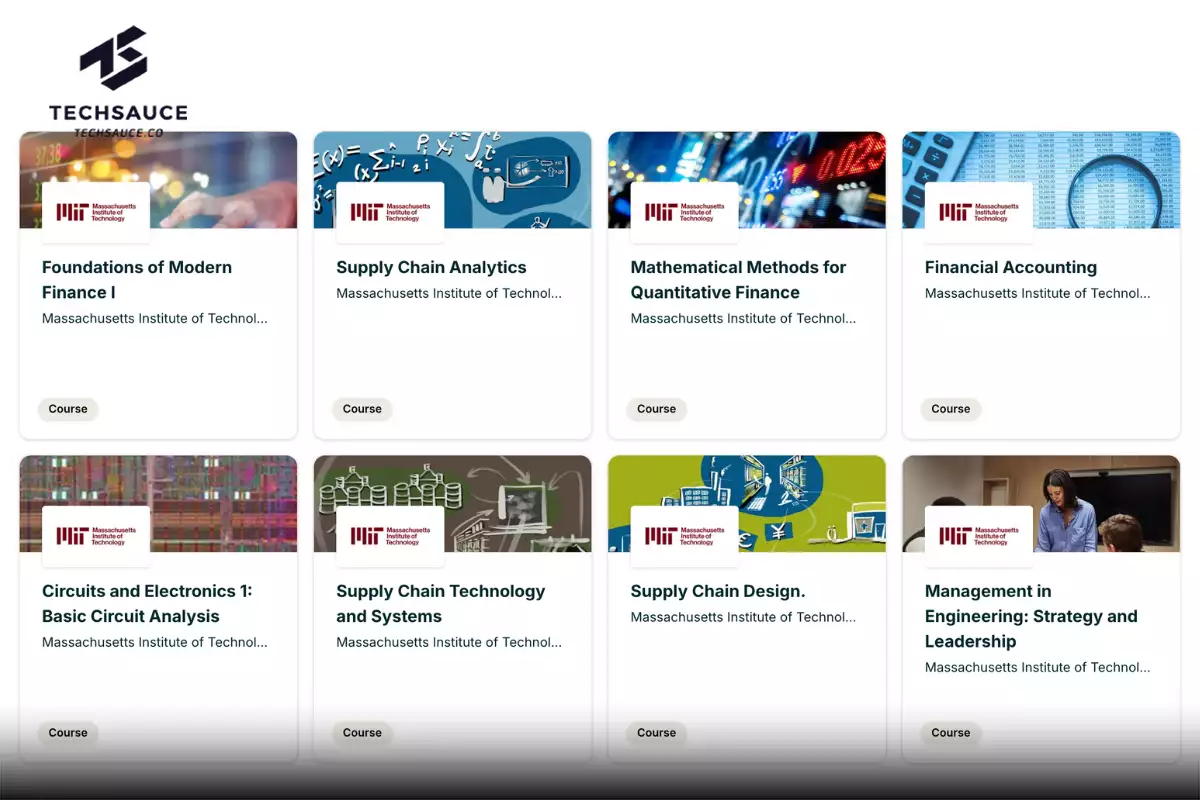Click MIT logo on Mathematical Methods card
The image size is (1200, 800).
[684, 212]
